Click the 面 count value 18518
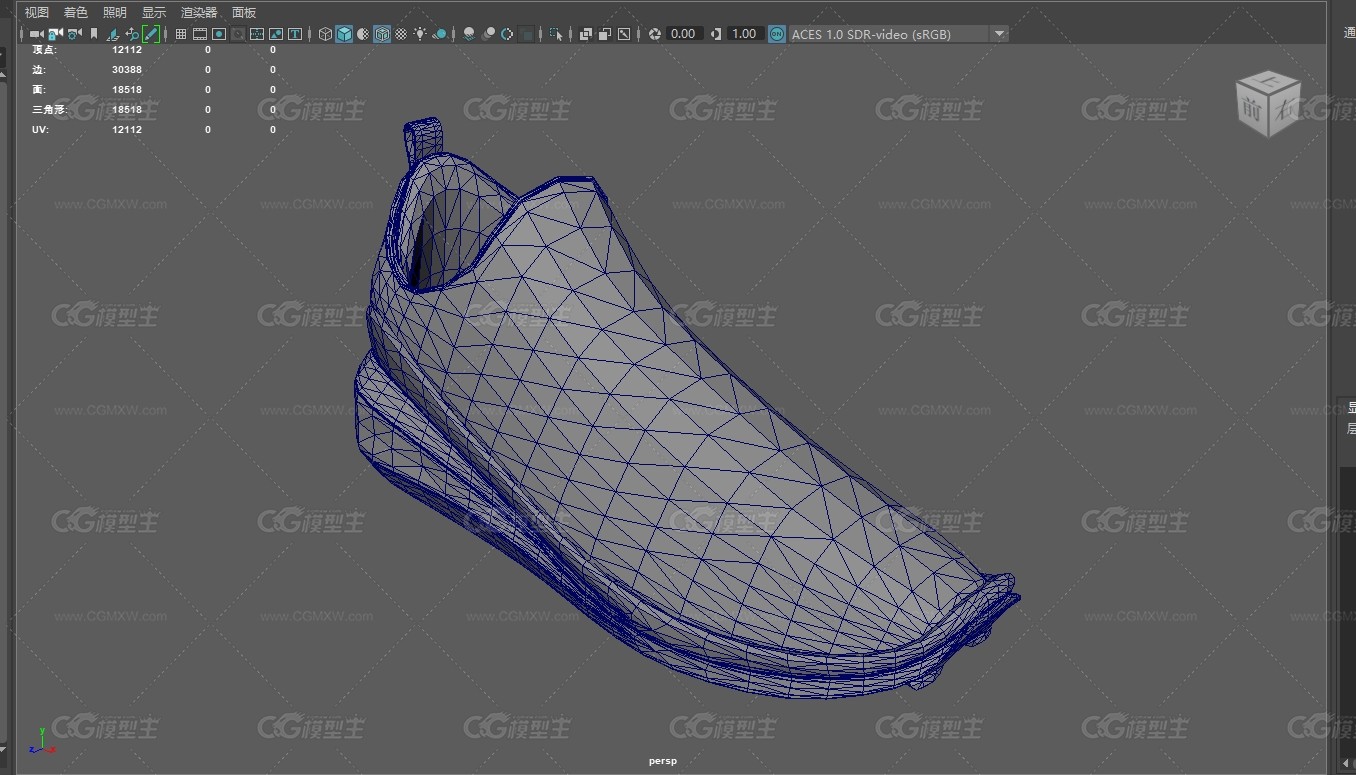 tap(127, 90)
